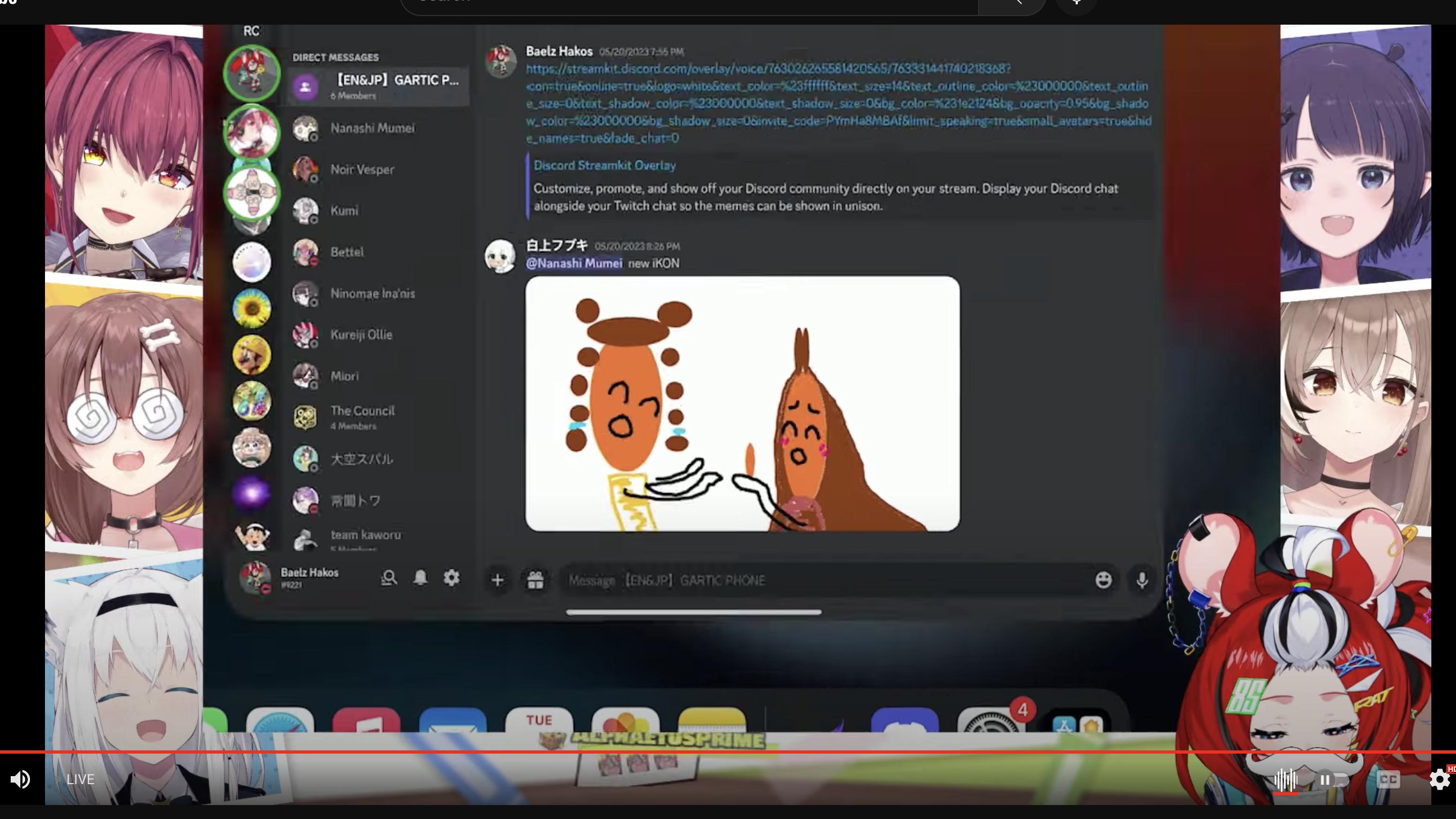The image size is (1456, 819).
Task: Click the audio waveform icon in player controls
Action: pos(1285,780)
